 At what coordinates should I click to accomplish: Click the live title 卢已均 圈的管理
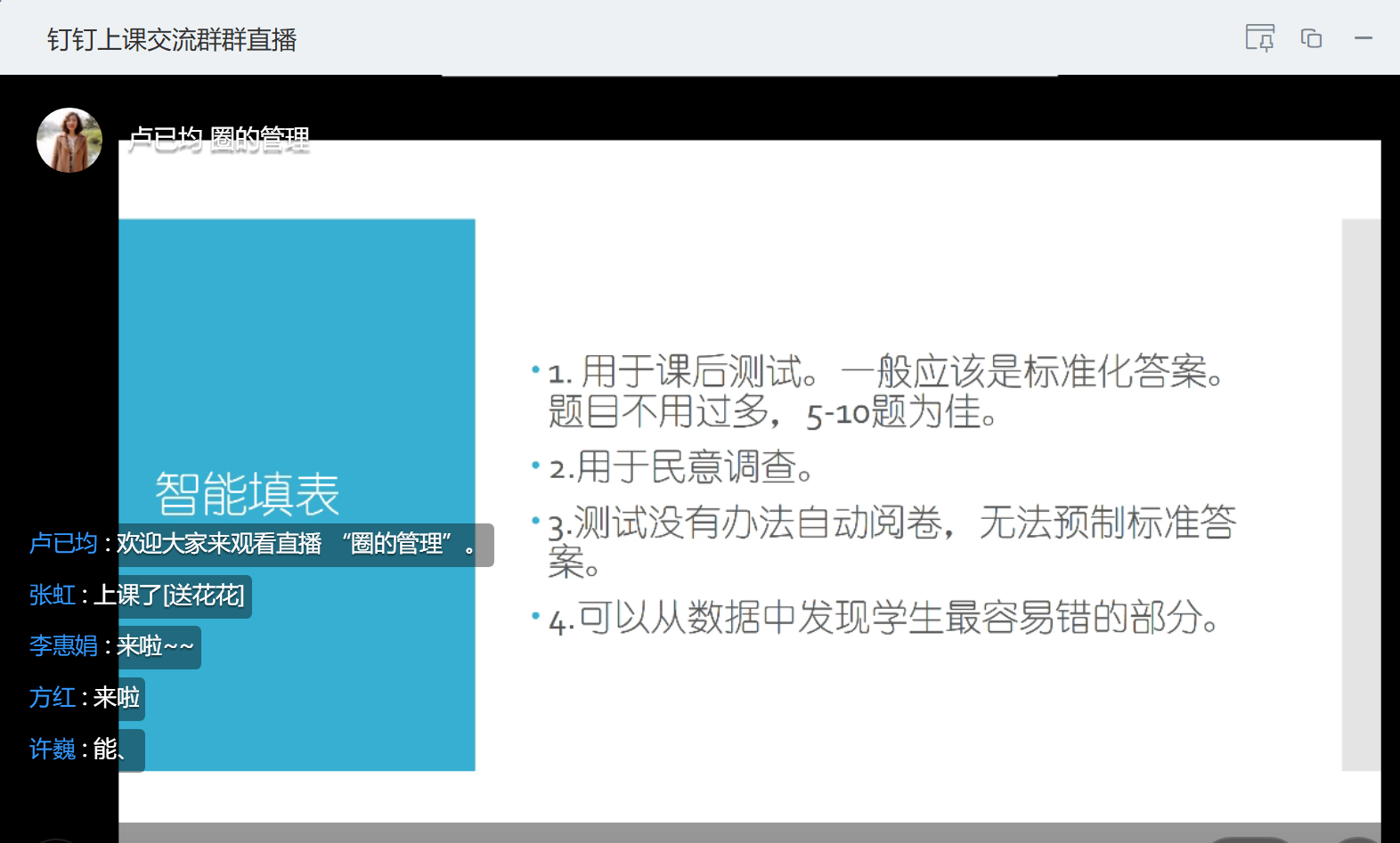[219, 140]
